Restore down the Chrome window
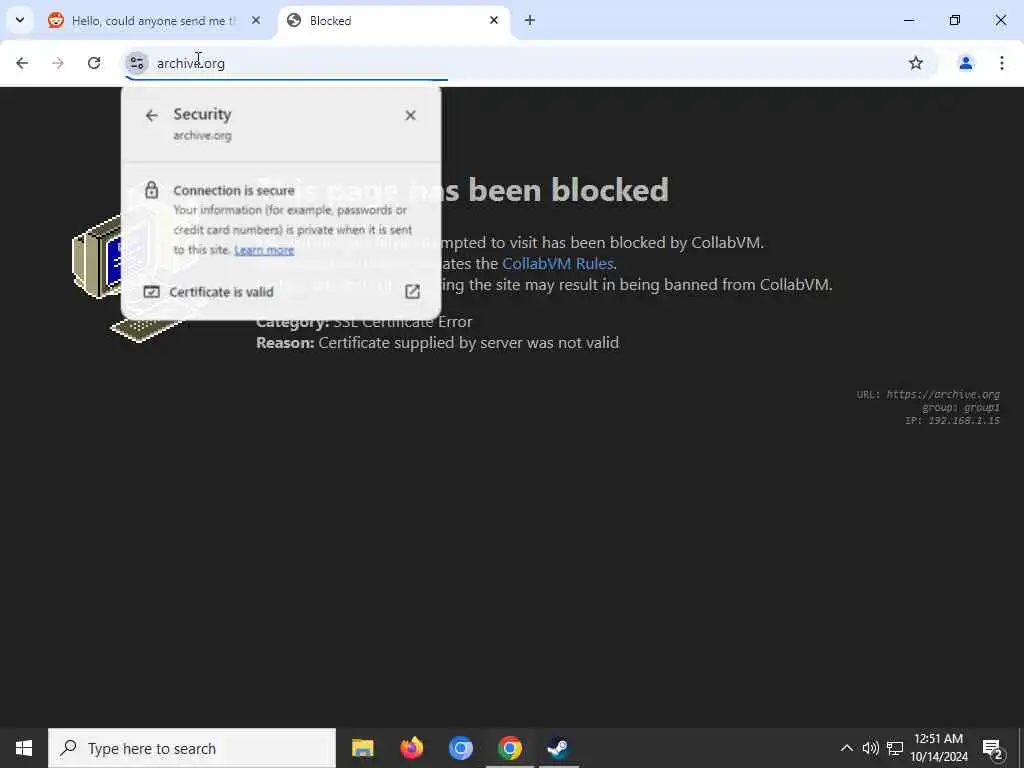Image resolution: width=1024 pixels, height=768 pixels. click(x=955, y=20)
